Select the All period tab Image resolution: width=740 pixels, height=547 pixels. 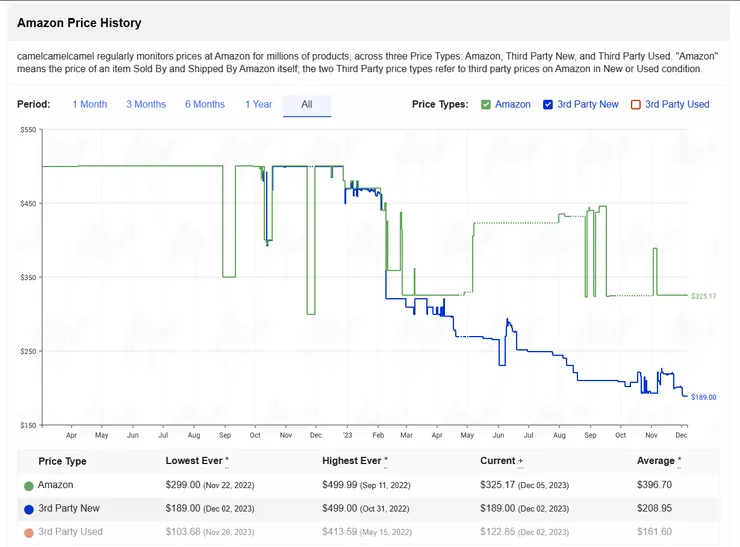307,104
